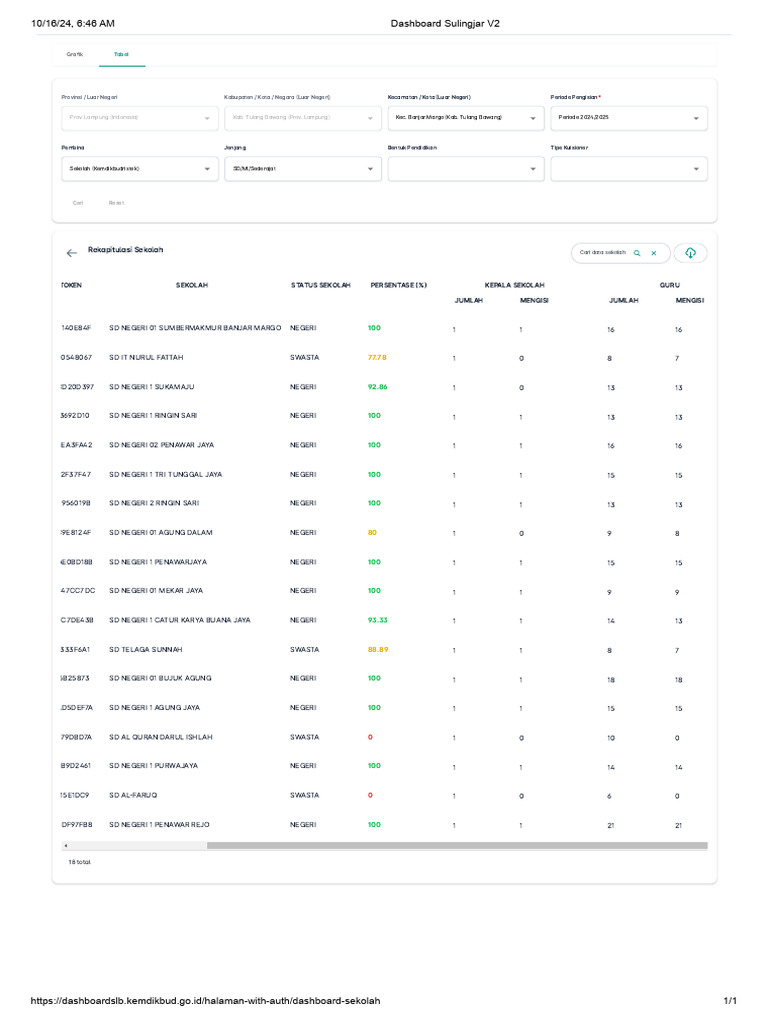Click the table's left scroll arrow

(x=66, y=846)
